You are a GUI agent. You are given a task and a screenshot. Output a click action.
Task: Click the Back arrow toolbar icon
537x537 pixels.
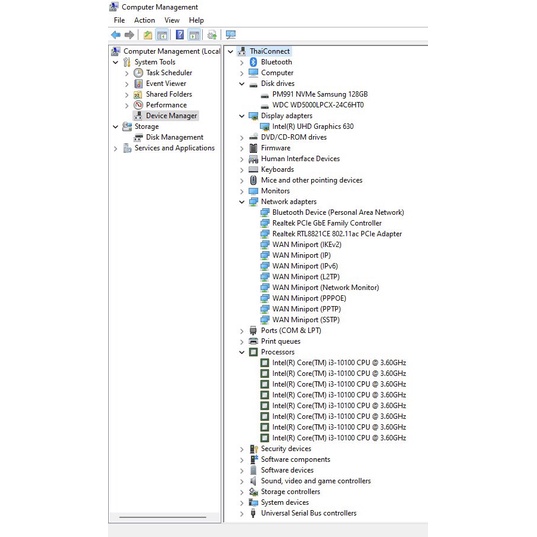116,35
